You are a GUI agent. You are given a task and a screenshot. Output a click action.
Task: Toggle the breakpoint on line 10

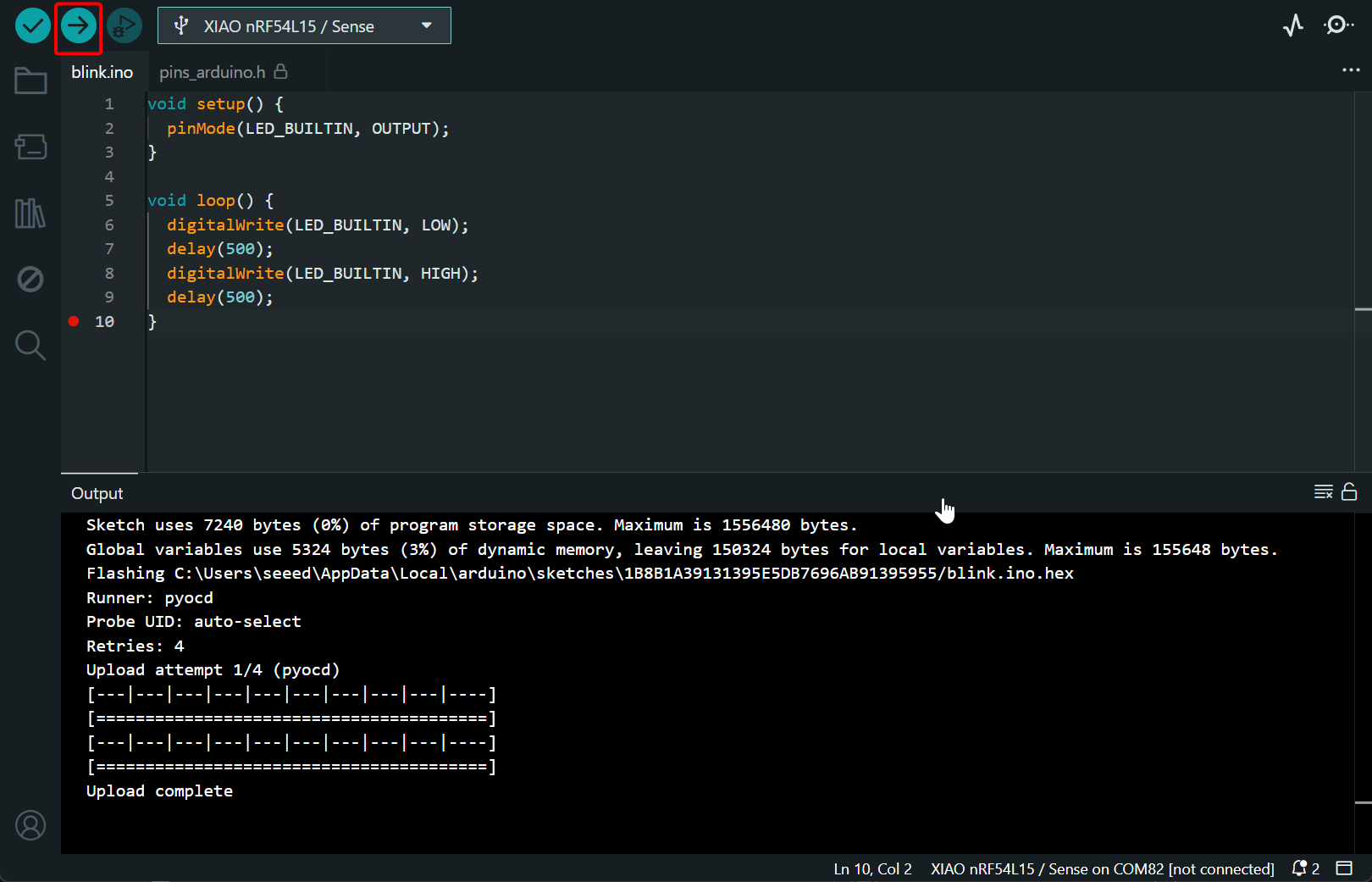click(x=74, y=321)
